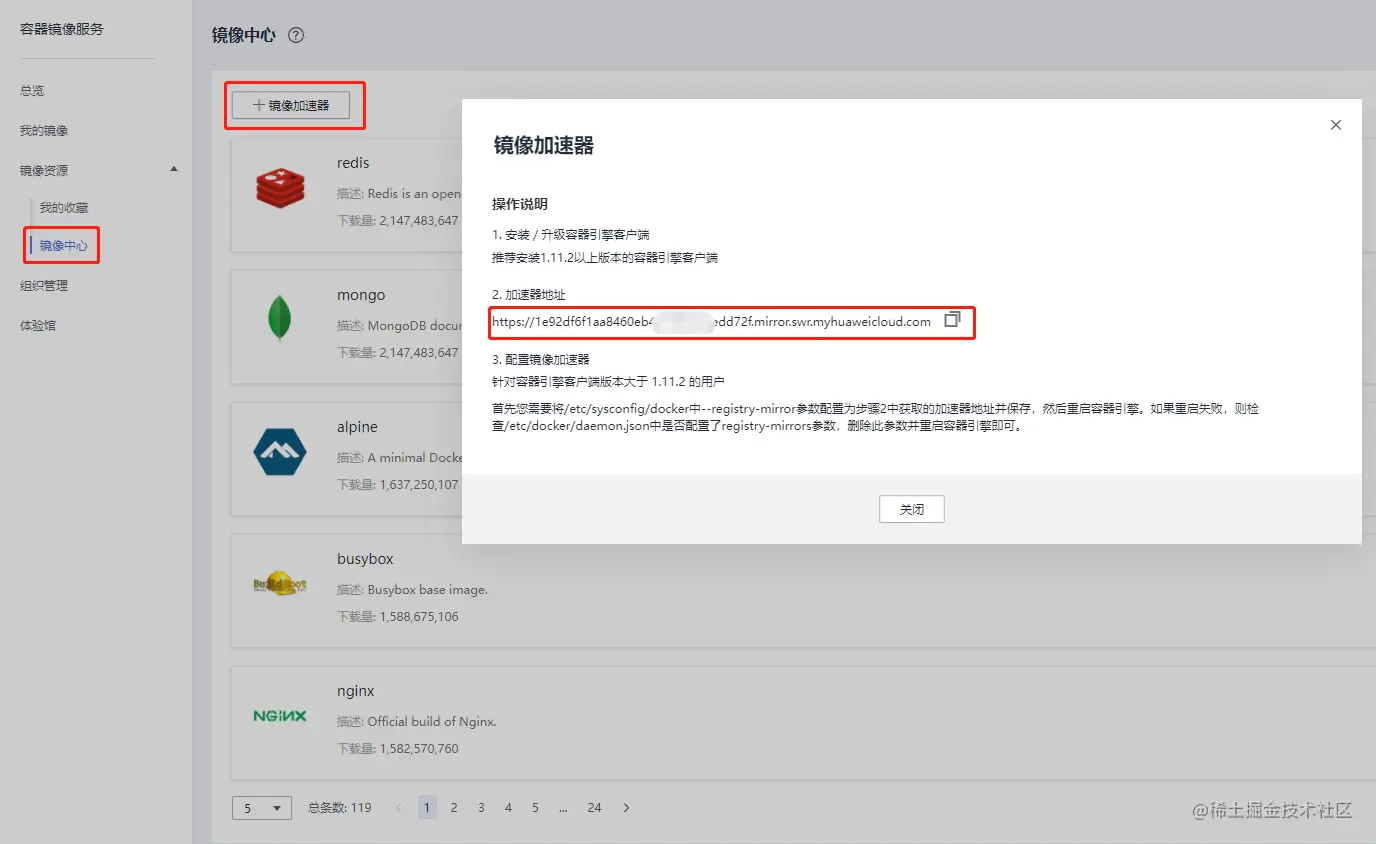Click the NGINX logo icon
The height and width of the screenshot is (844, 1376).
280,716
